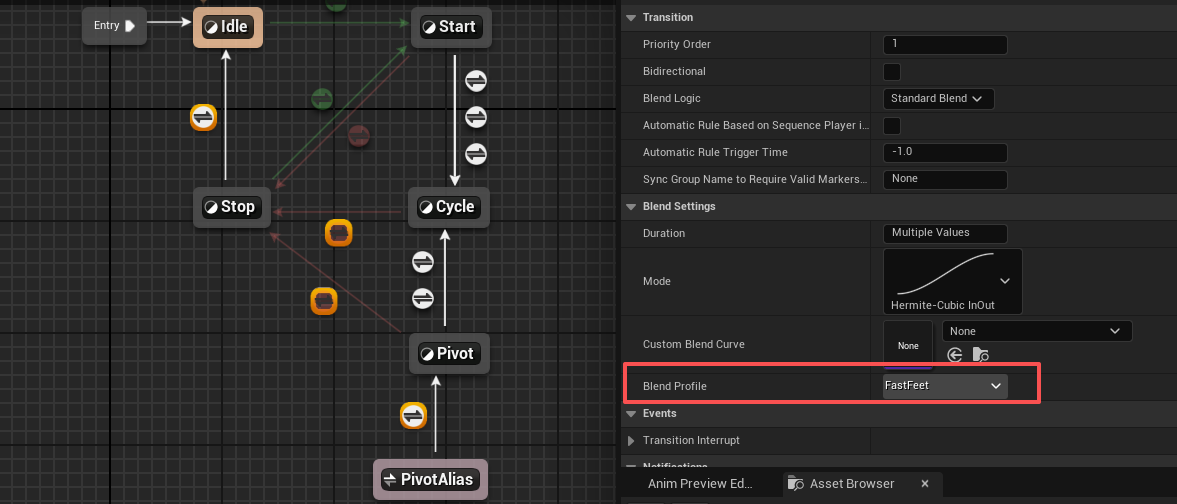Select the PivotAlias state alias node

pyautogui.click(x=431, y=479)
